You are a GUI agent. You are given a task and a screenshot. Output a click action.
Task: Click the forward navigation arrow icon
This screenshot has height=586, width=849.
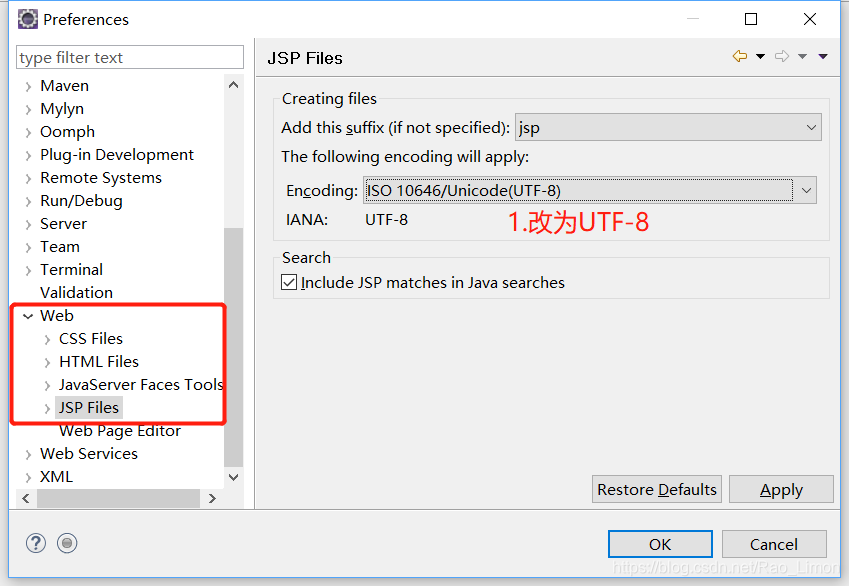[x=782, y=56]
